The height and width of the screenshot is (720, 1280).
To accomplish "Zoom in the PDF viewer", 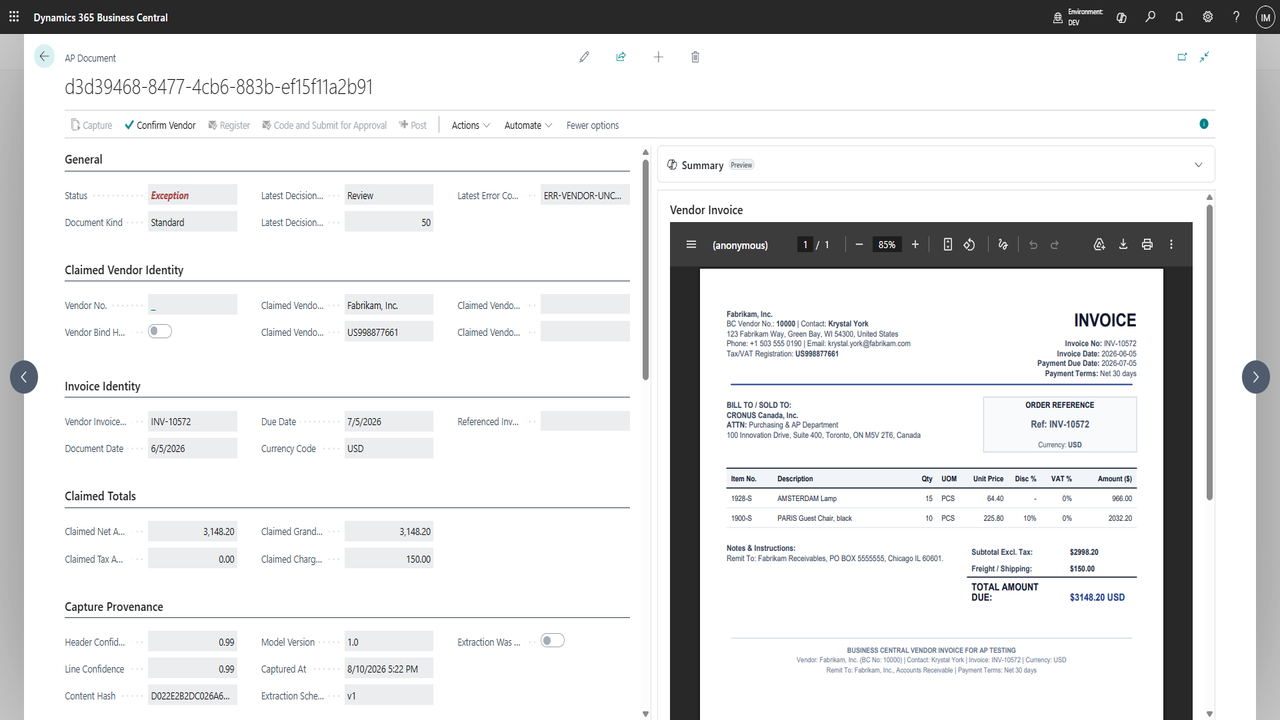I will click(x=915, y=244).
